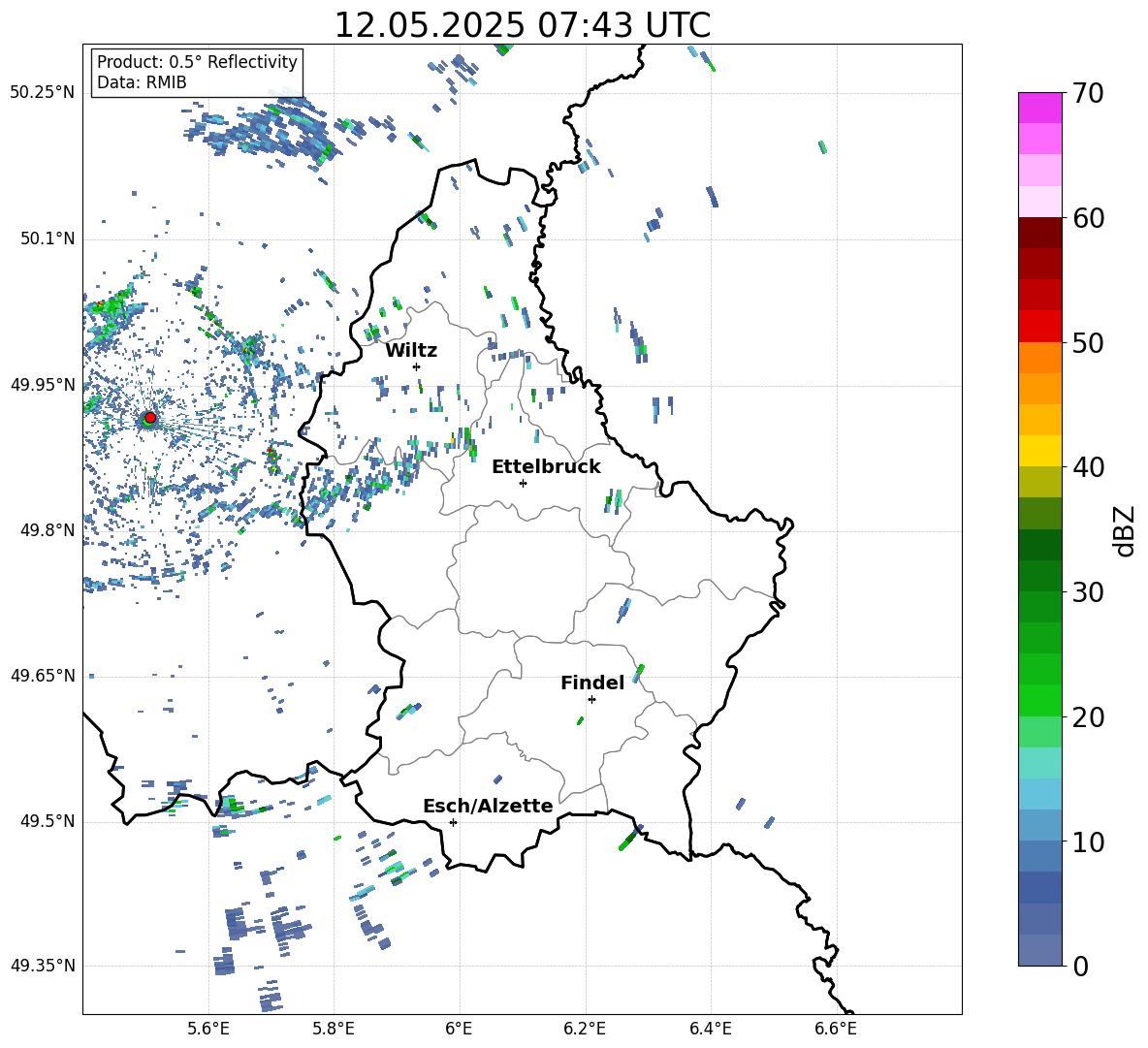1148x1048 pixels.
Task: Pick the olive colorbar band below 40
Action: (1040, 482)
